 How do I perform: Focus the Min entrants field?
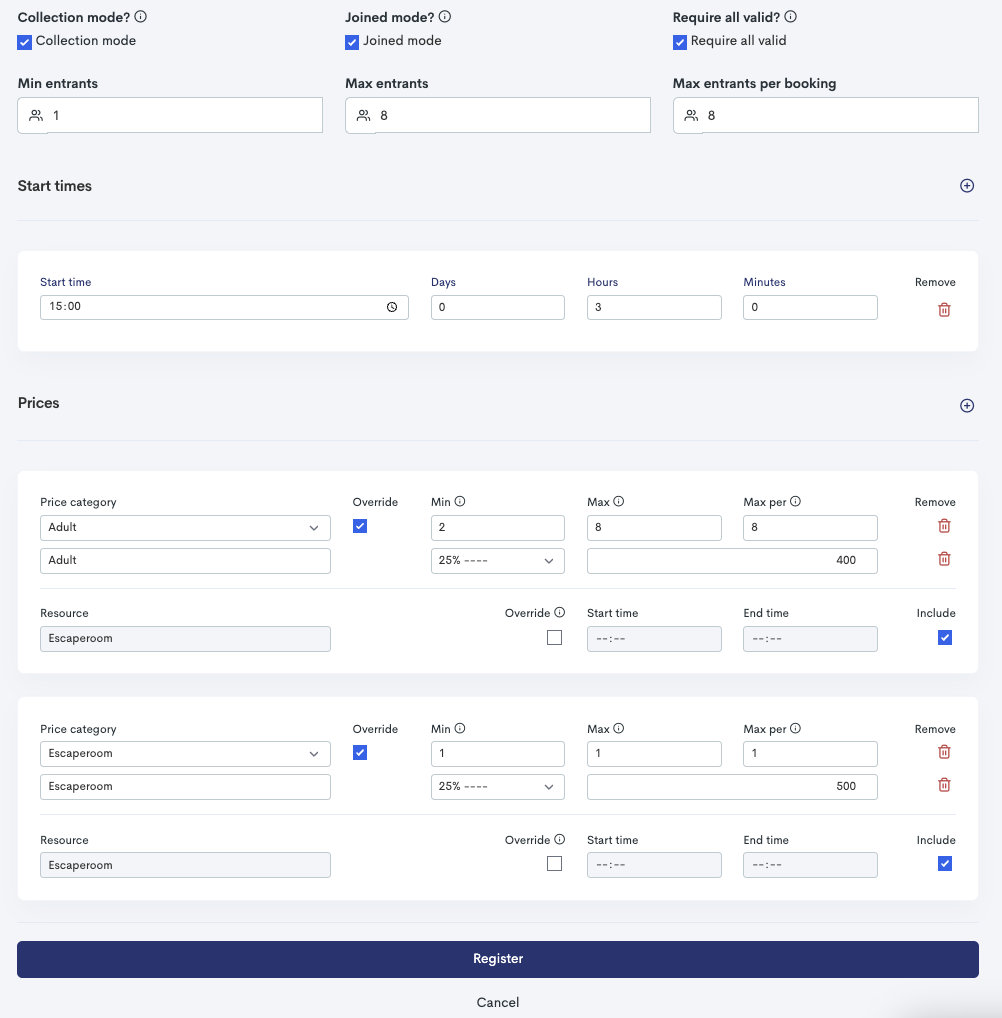click(170, 116)
